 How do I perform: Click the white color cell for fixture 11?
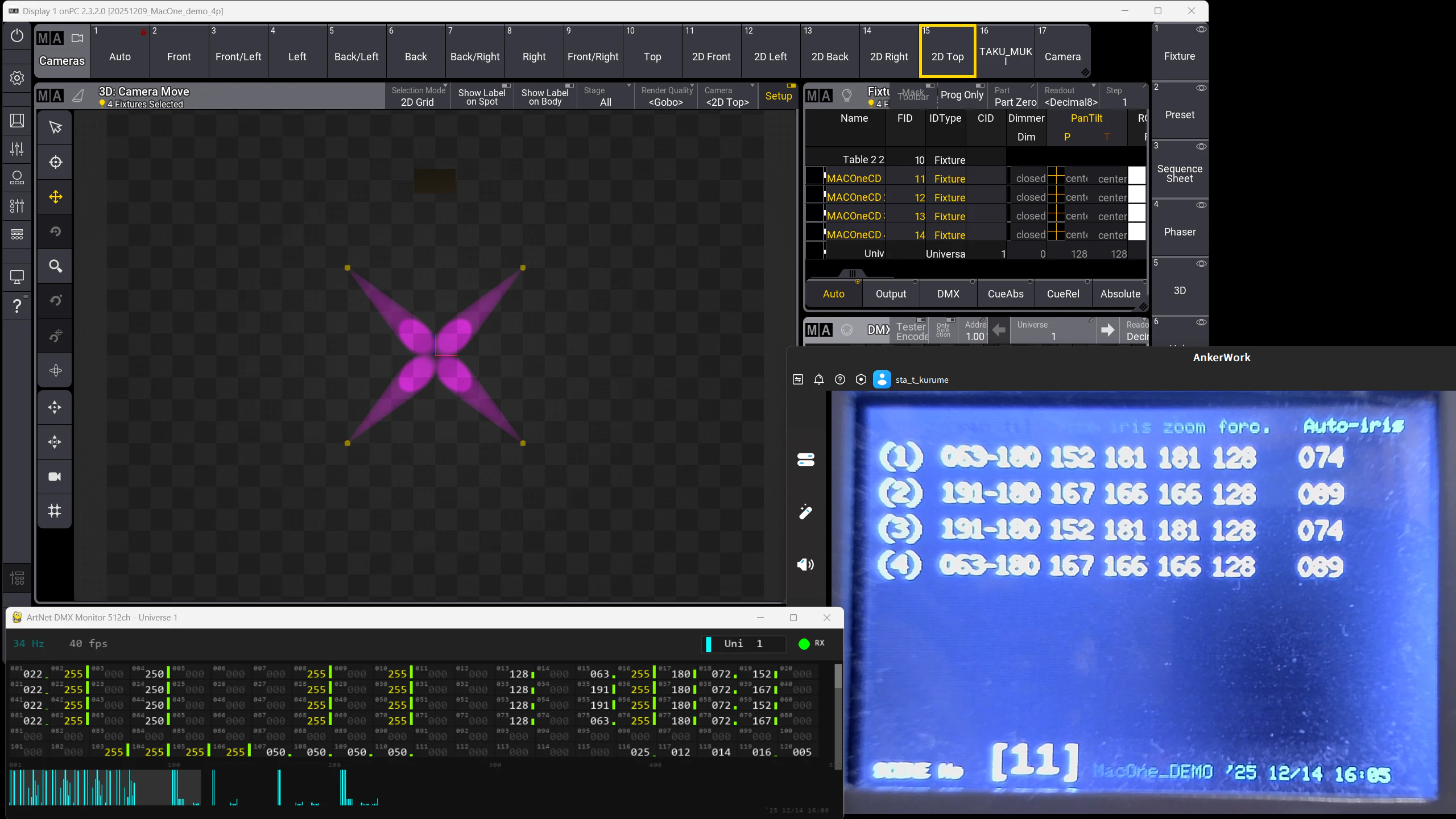(1137, 176)
